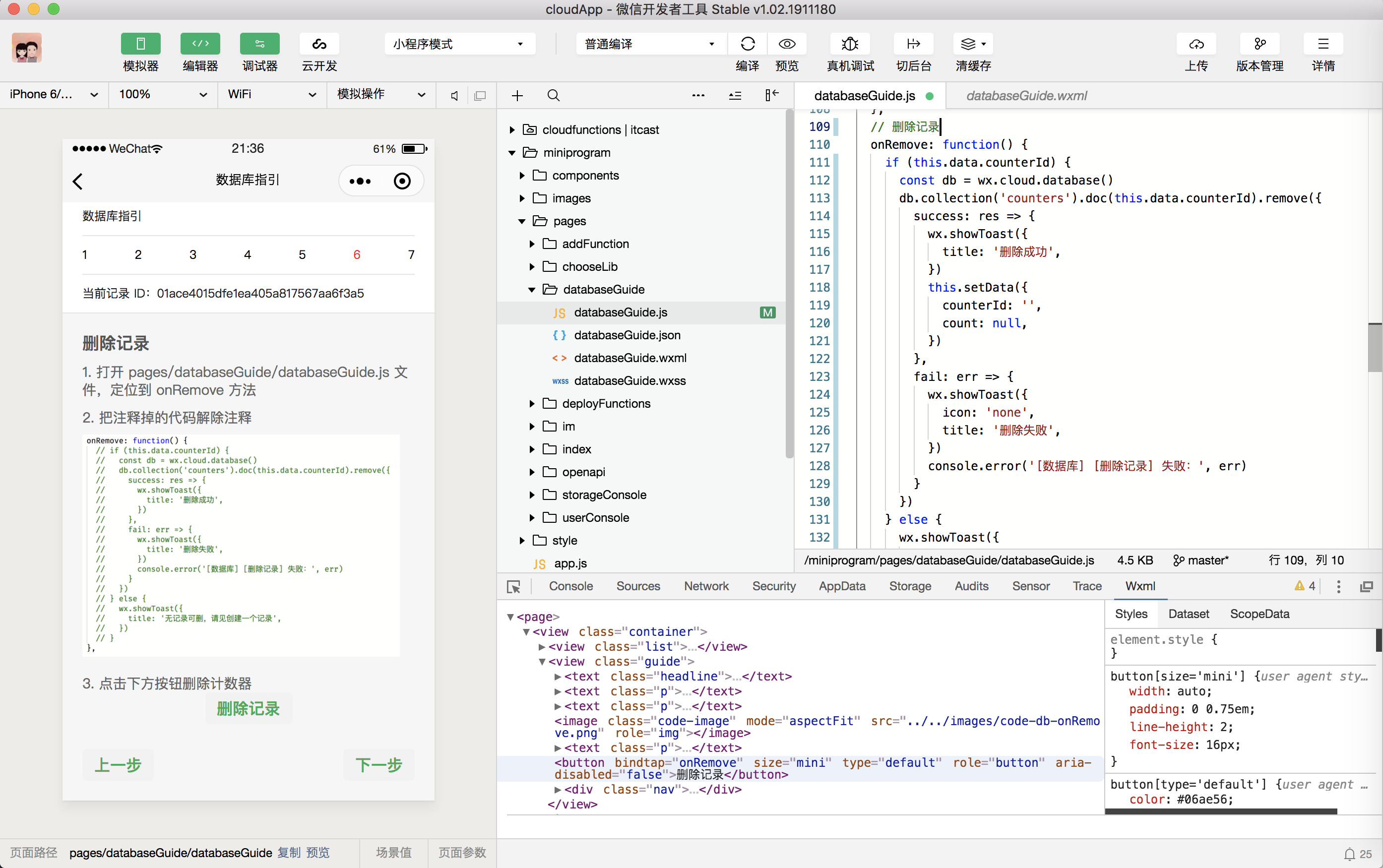Select the Sources devtools tab
Screen dimensions: 1383x868
click(638, 586)
